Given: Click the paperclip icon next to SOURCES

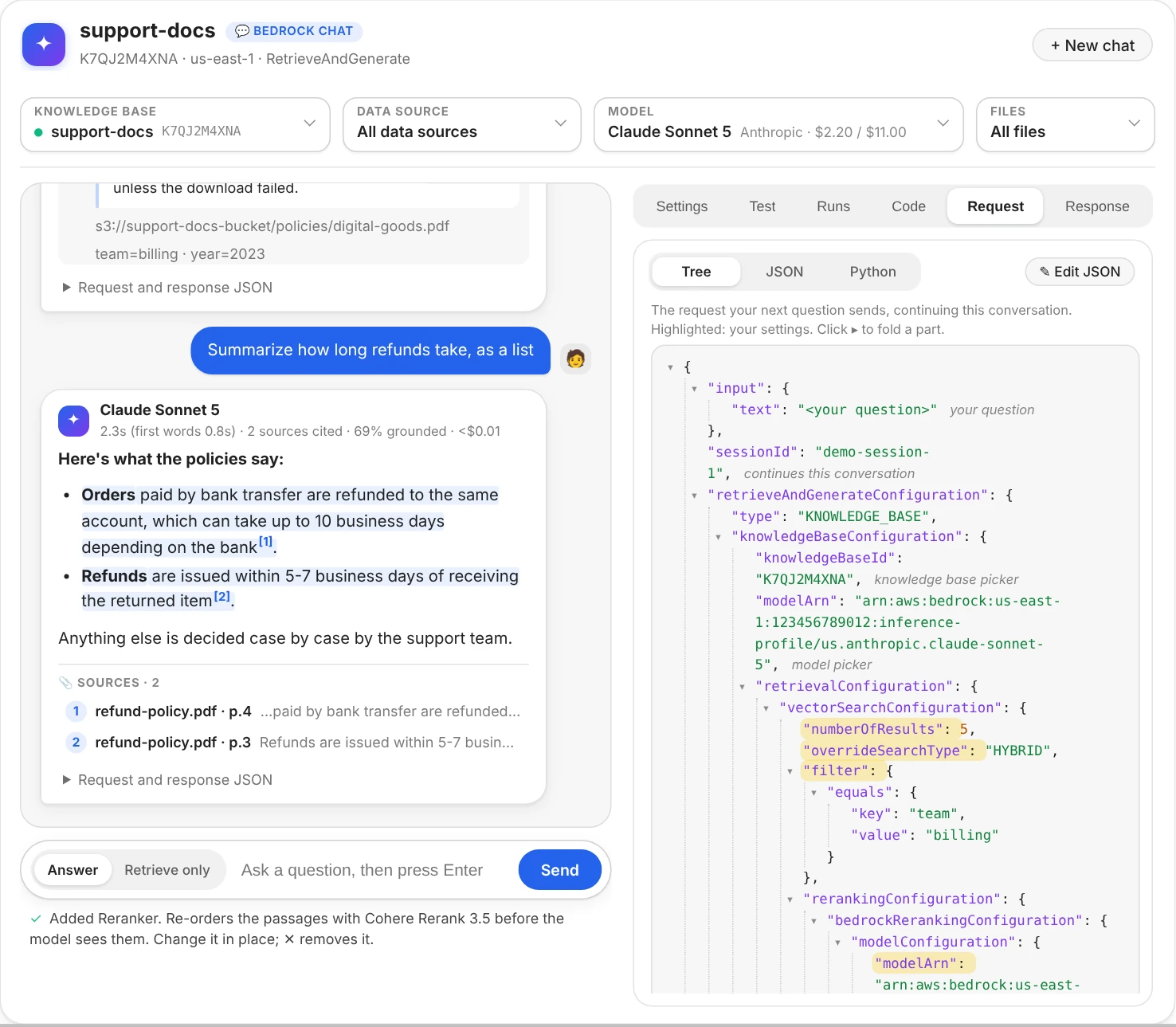Looking at the screenshot, I should click(x=65, y=683).
